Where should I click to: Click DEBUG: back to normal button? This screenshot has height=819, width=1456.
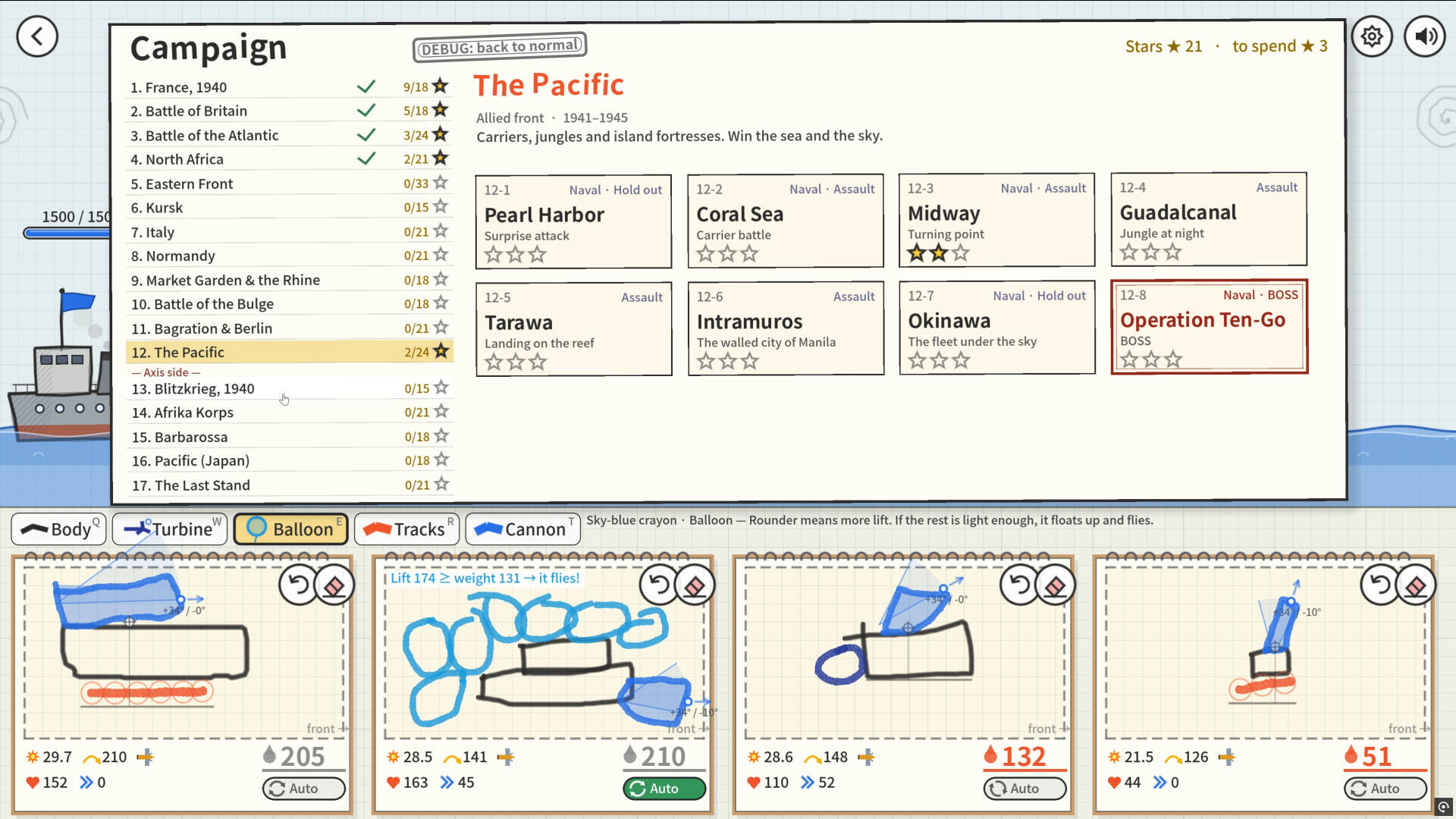click(x=500, y=47)
